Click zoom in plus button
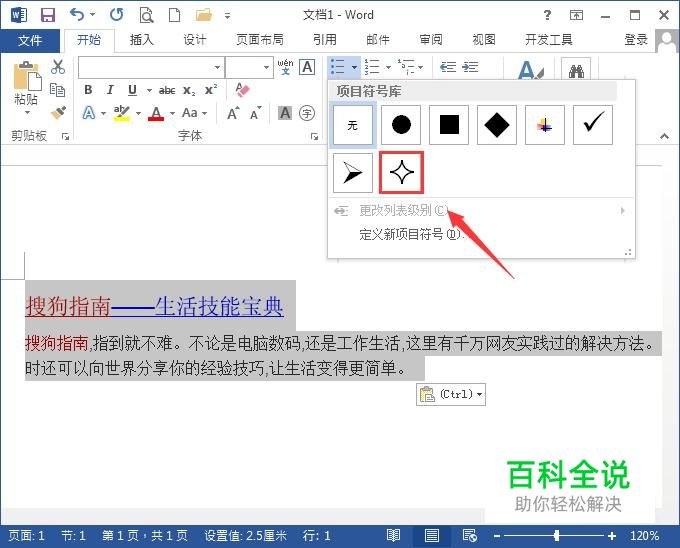 point(612,536)
